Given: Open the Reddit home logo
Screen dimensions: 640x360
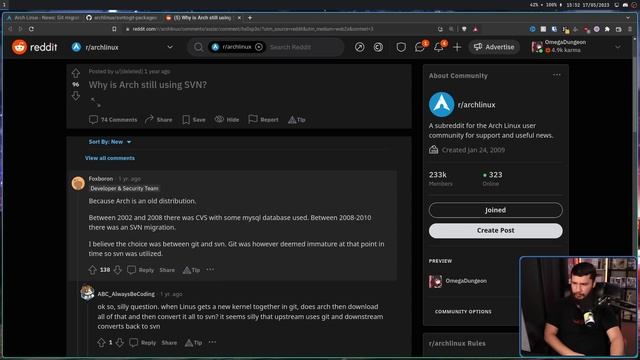Looking at the screenshot, I should 34,47.
